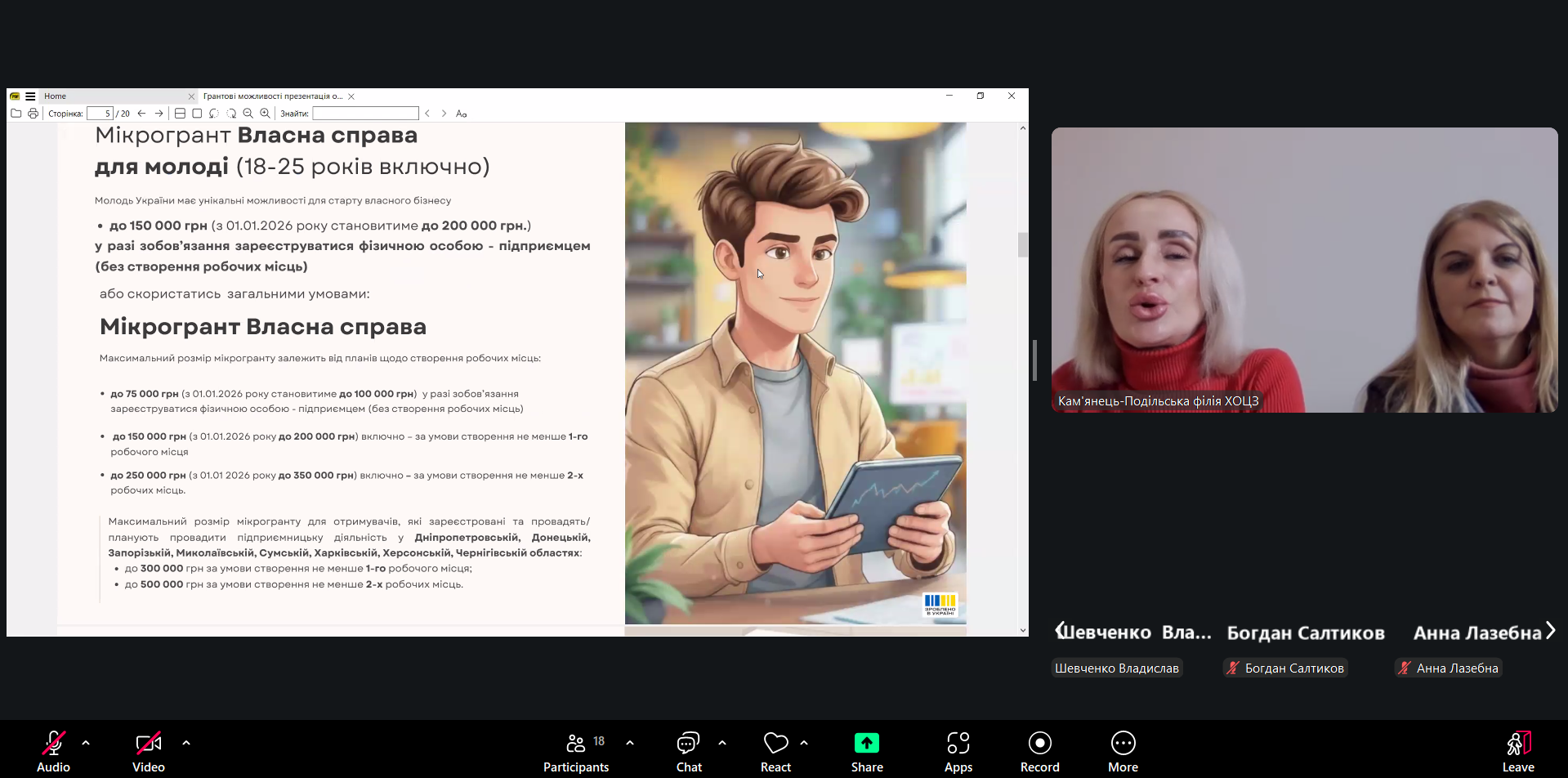1568x778 pixels.
Task: Select the Грантові можливості presentation tab
Action: [x=272, y=96]
